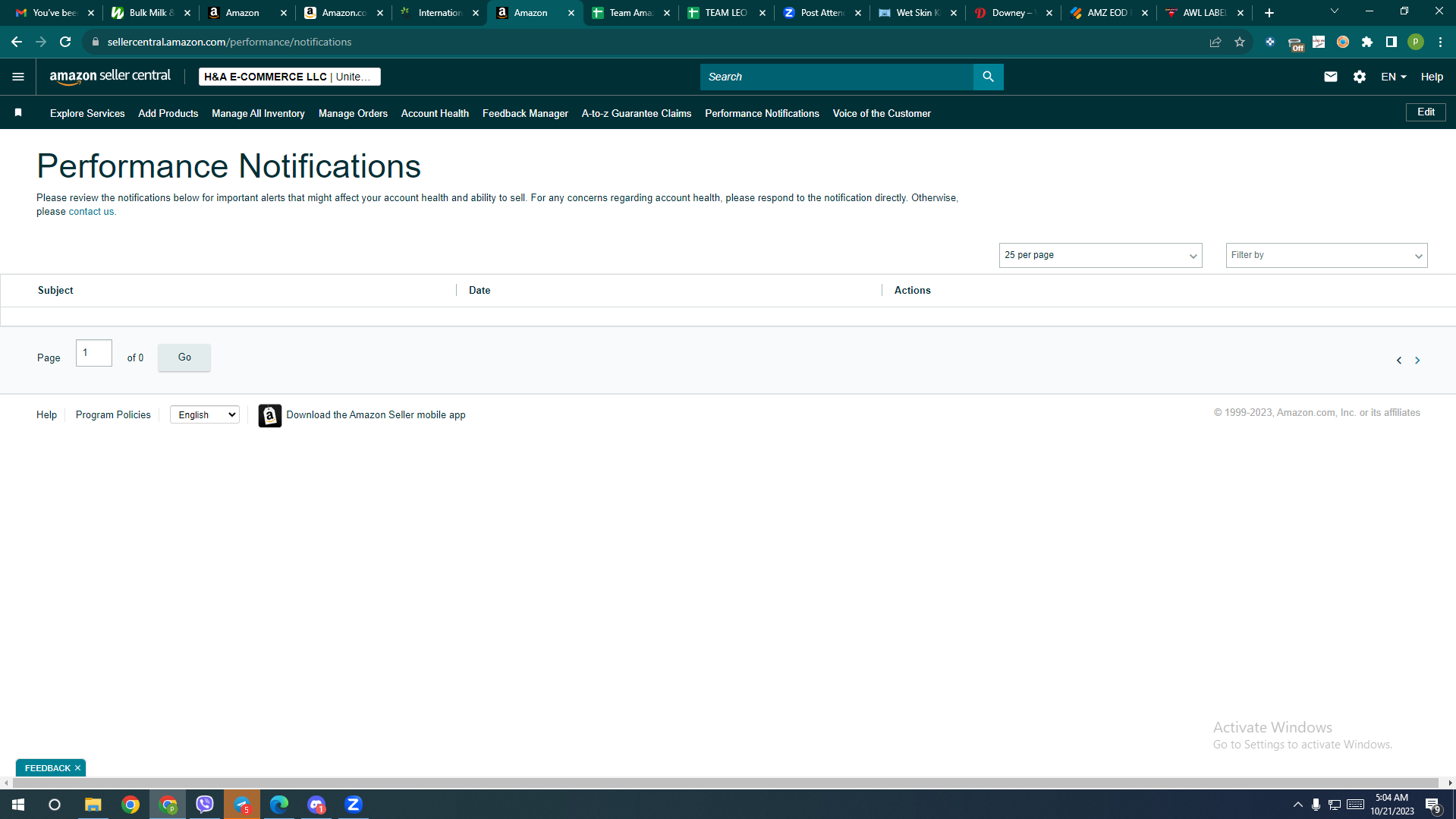1456x819 pixels.
Task: Open the Seller Central hamburger menu
Action: pyautogui.click(x=18, y=77)
